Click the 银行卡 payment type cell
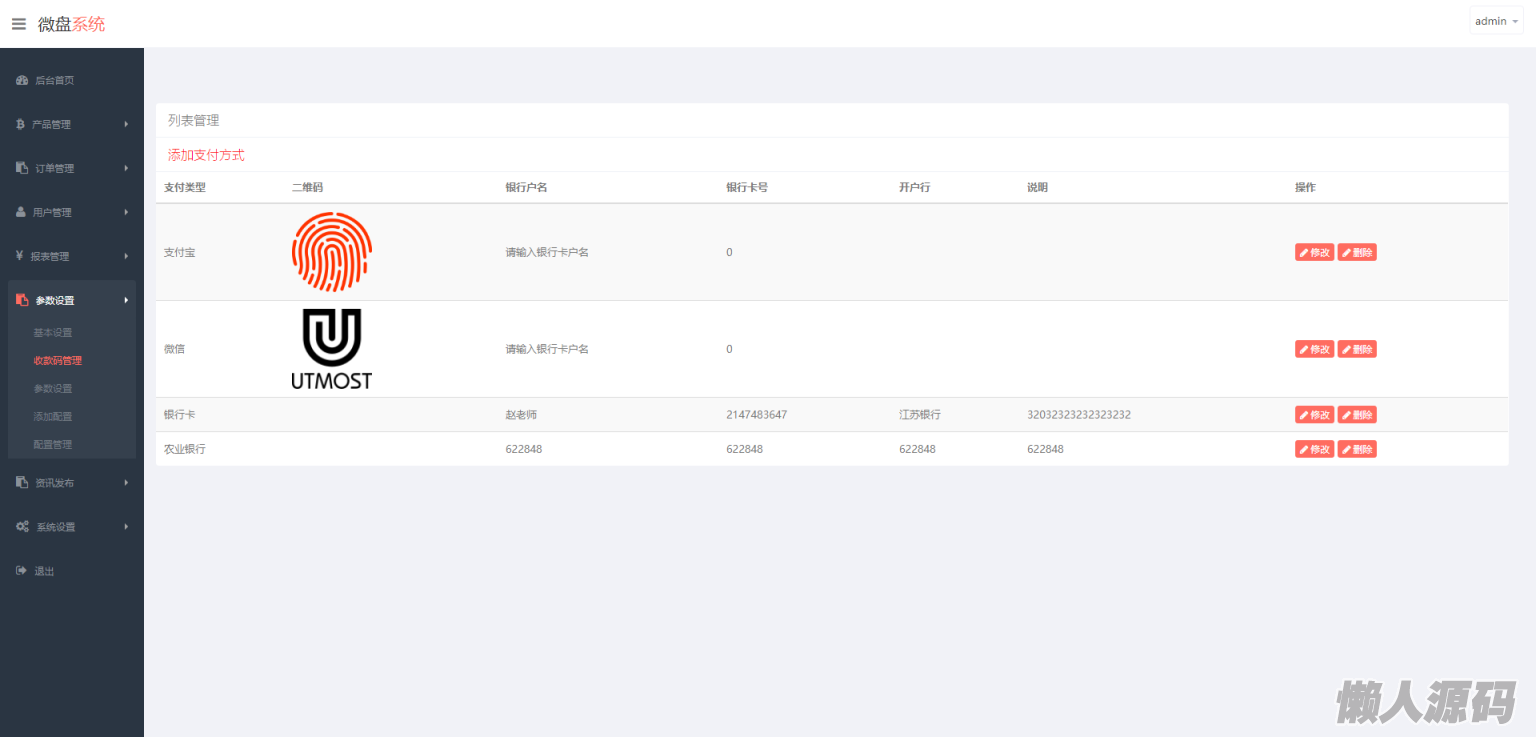The height and width of the screenshot is (737, 1536). pyautogui.click(x=180, y=414)
